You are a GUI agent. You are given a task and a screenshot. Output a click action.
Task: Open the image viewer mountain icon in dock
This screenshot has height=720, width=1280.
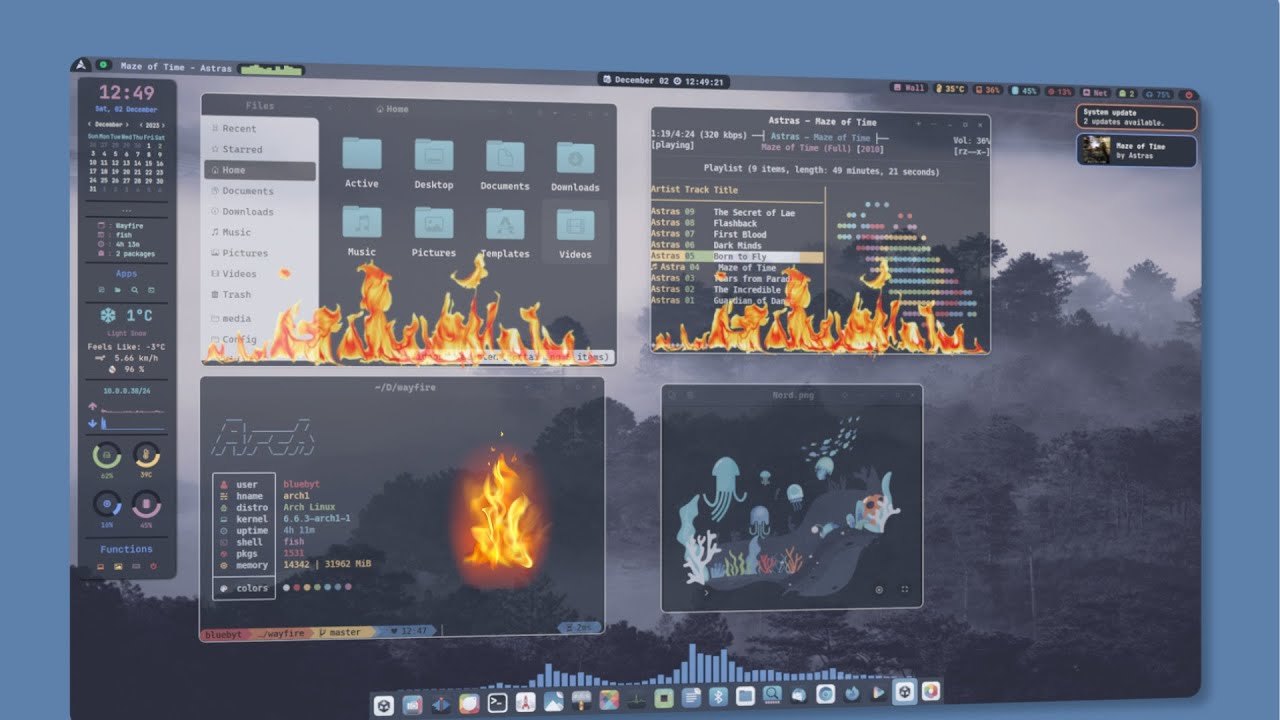coord(553,702)
